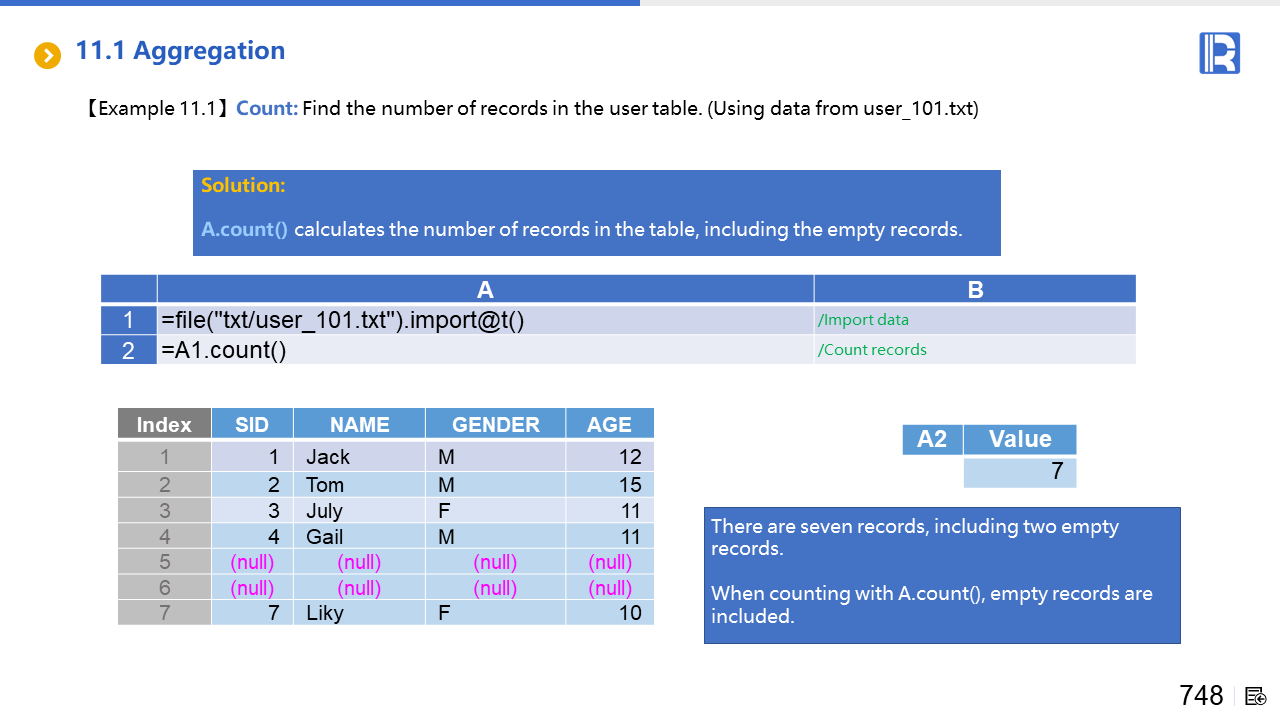Select row 2 header in code grid

(129, 350)
